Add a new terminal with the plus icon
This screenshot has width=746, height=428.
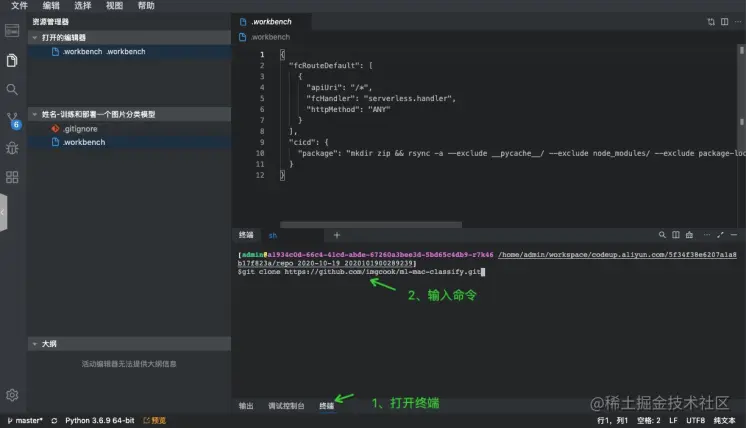336,235
